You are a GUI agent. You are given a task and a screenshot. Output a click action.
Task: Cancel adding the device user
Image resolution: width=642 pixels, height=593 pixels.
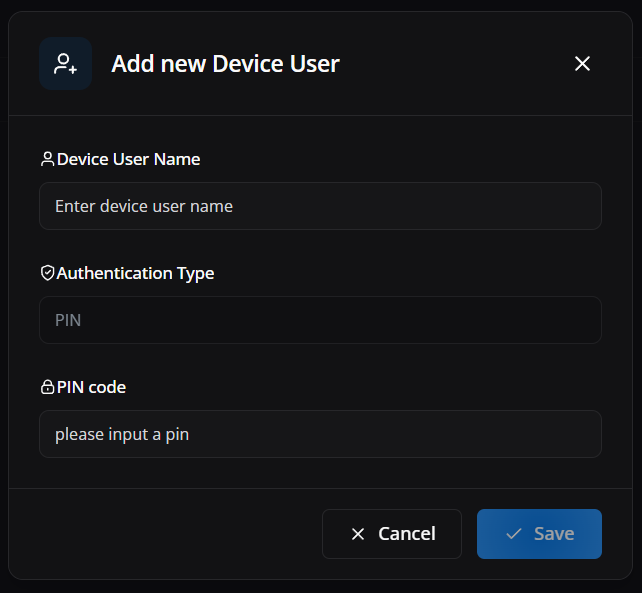(392, 534)
